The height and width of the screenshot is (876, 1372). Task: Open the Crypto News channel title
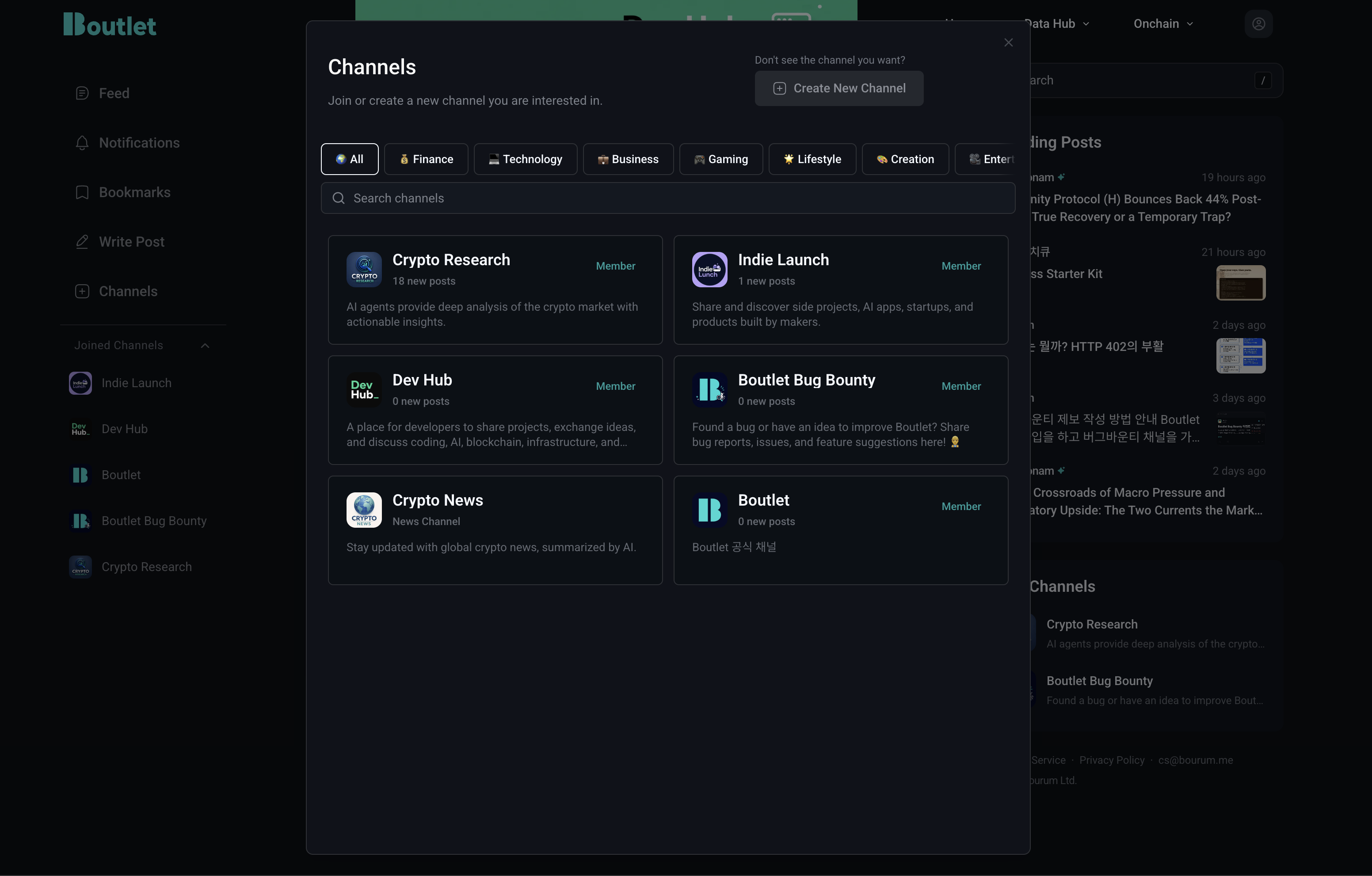click(x=438, y=501)
